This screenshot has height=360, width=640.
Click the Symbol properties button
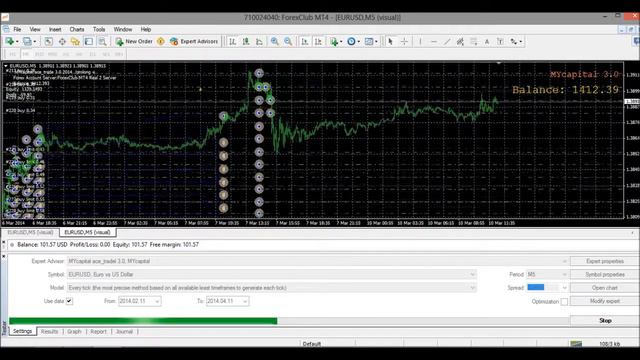pyautogui.click(x=605, y=274)
